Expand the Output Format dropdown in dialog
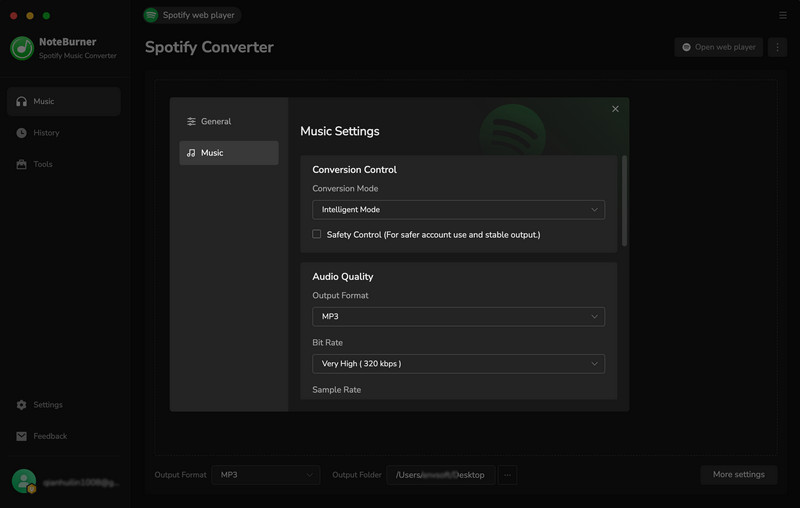Screen dimensions: 800x508 [x=458, y=317]
